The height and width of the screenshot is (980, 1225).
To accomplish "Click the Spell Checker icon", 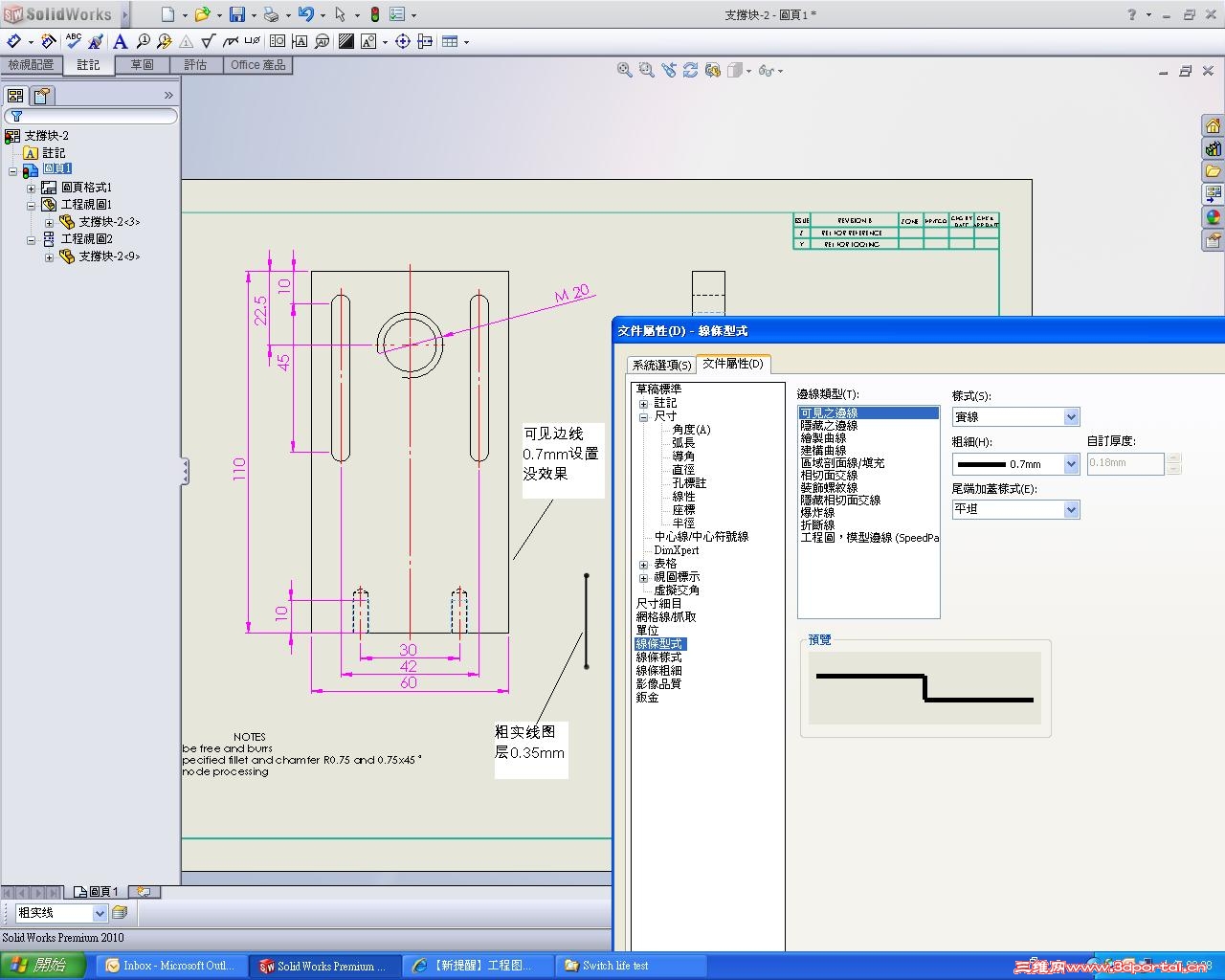I will [74, 41].
